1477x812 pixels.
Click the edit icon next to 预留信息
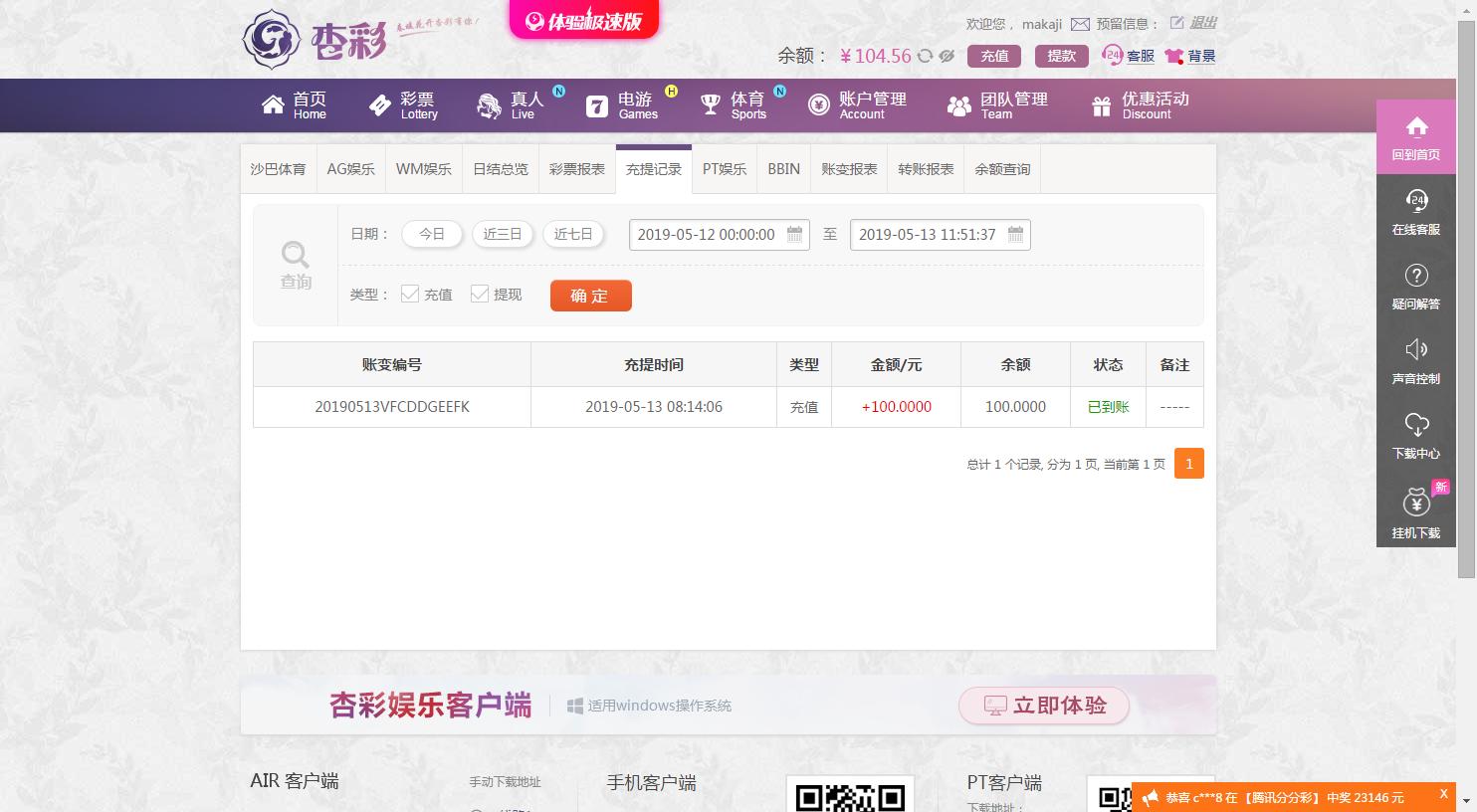pyautogui.click(x=1177, y=23)
